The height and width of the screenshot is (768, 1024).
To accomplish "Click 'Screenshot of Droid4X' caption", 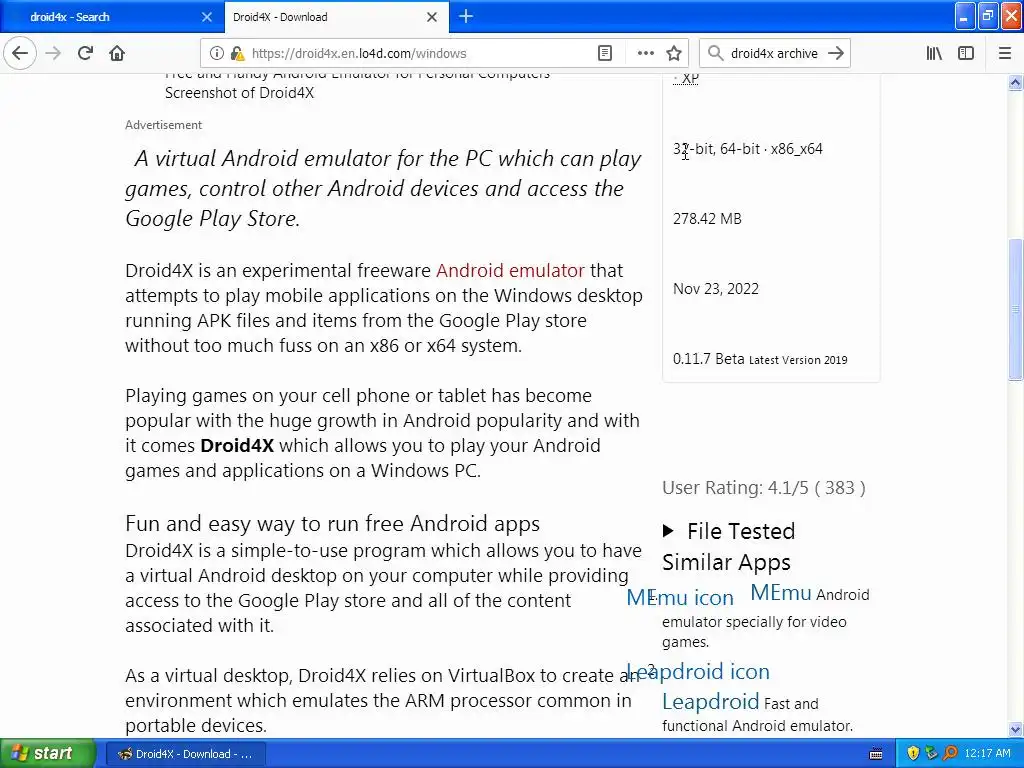I will [239, 93].
